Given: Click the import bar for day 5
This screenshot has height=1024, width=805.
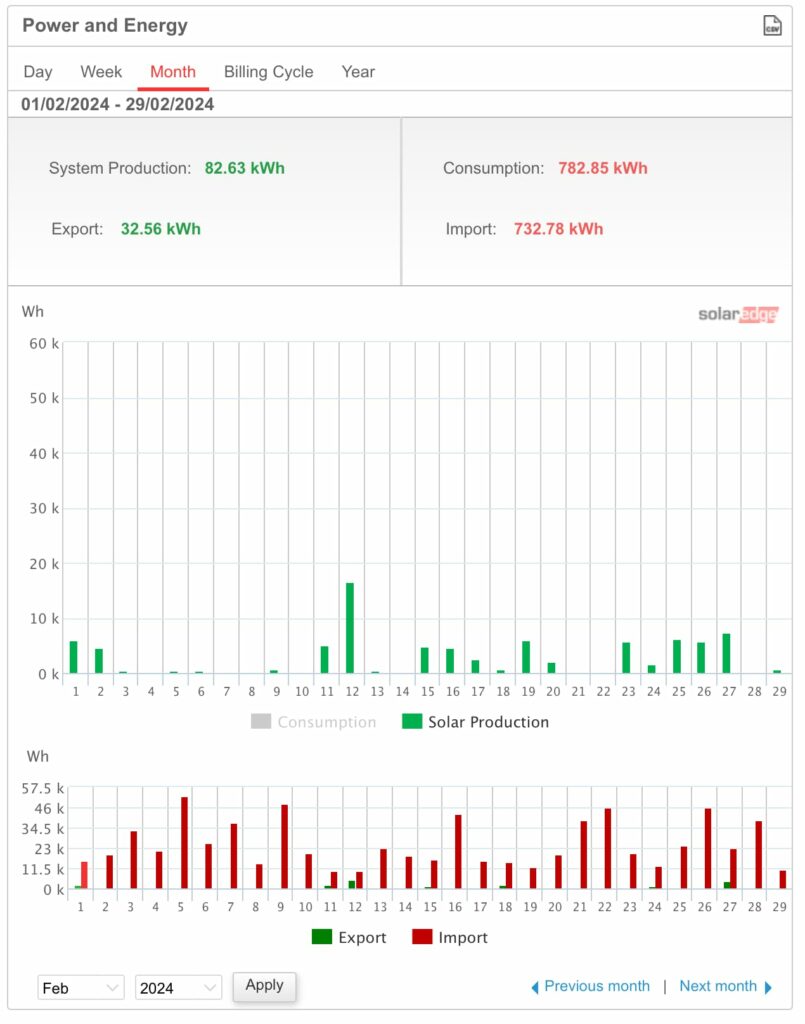Looking at the screenshot, I should coord(185,842).
